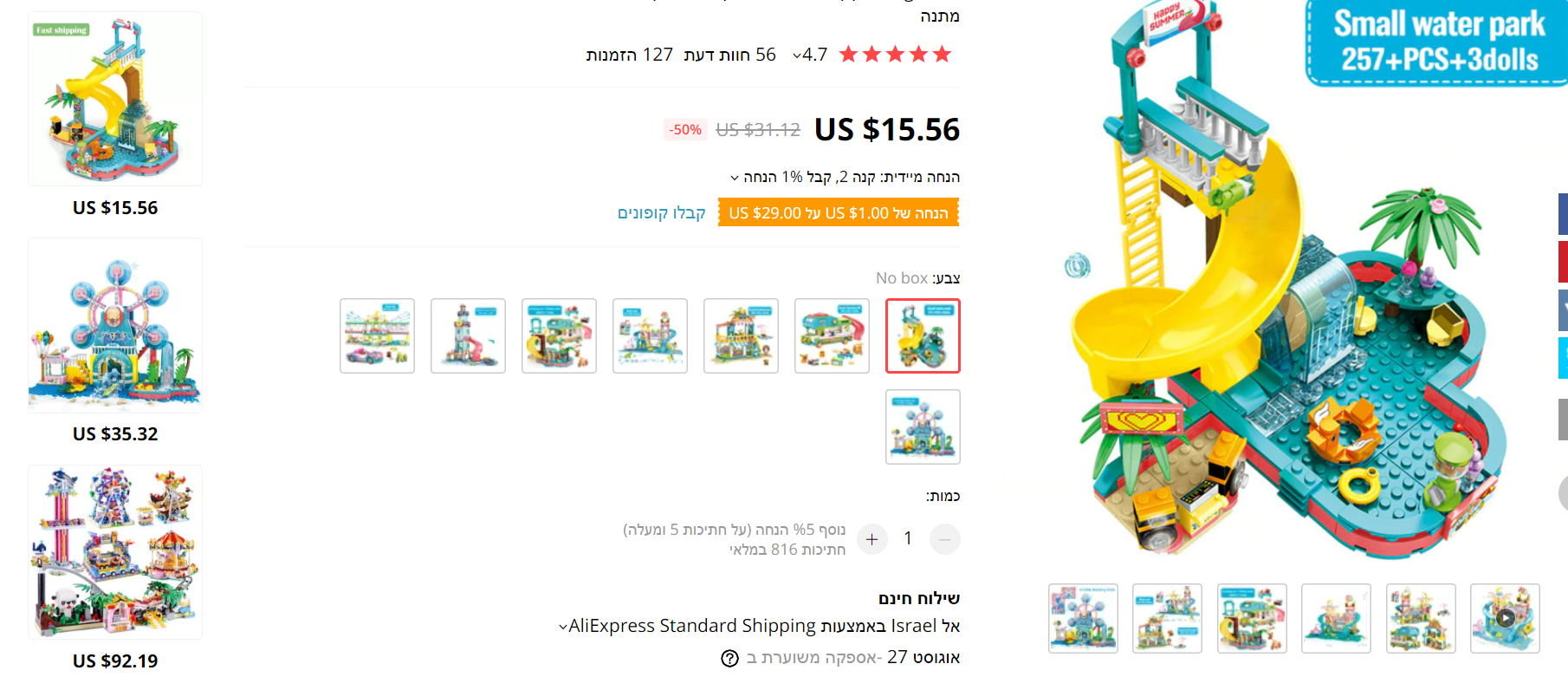Viewport: 1568px width, 690px height.
Task: Click the 'קבלו קופונים' get coupons link
Action: tap(661, 213)
